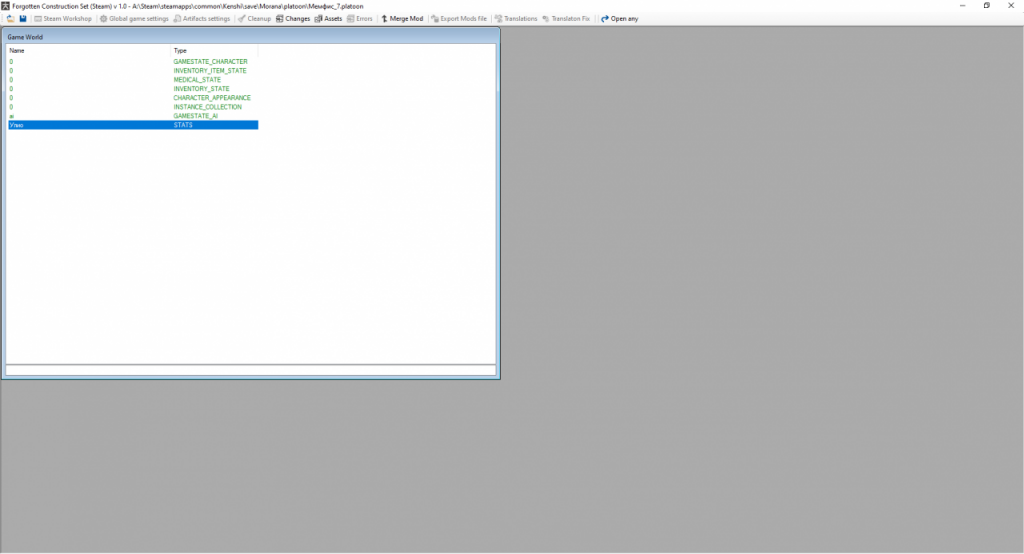This screenshot has height=554, width=1024.
Task: Click the Open any button
Action: point(619,18)
